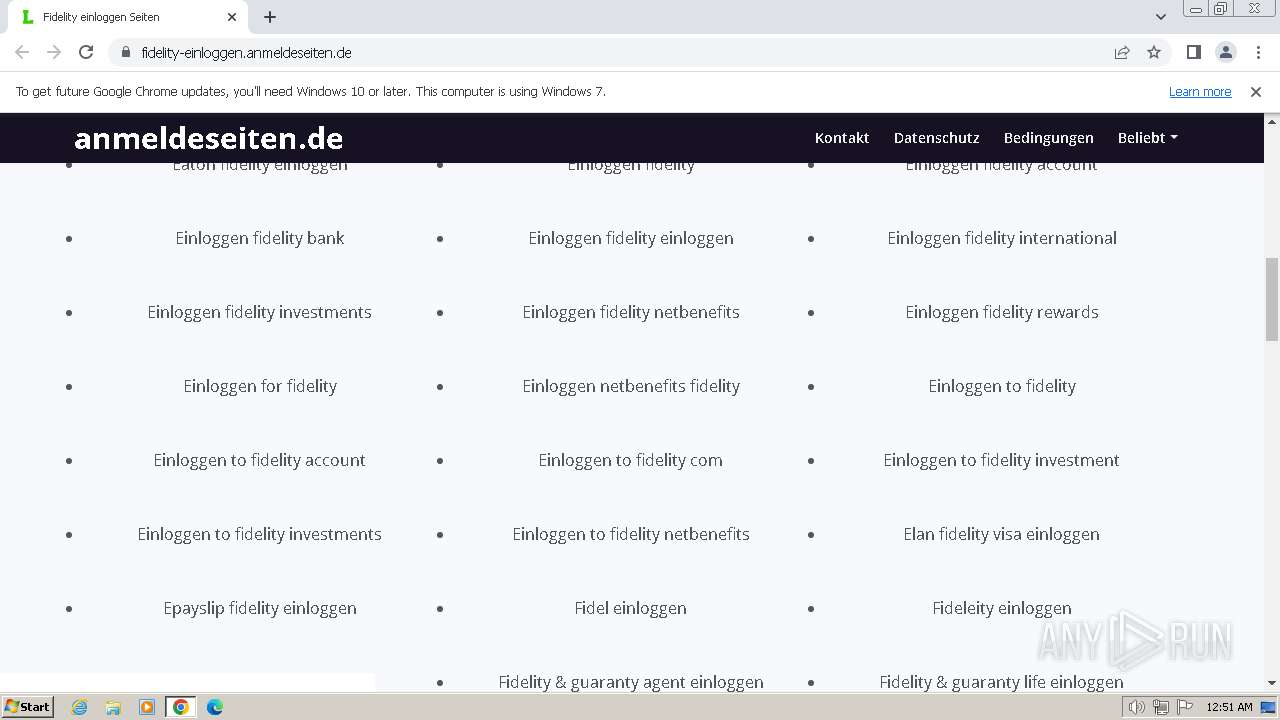Open the Datenschutz menu item
This screenshot has width=1280, height=720.
pos(936,138)
